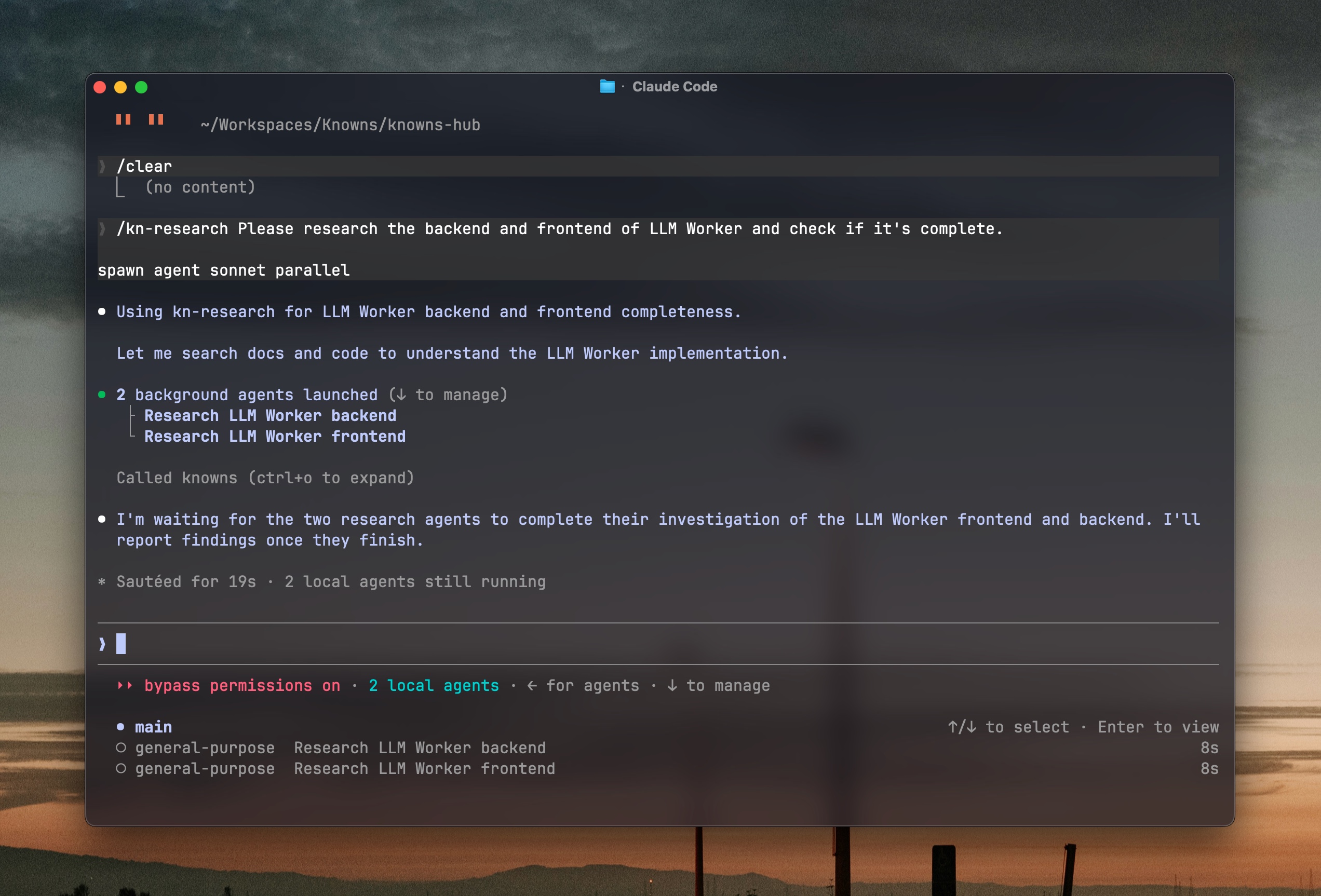Click the '2 local agents' status link
Image resolution: width=1321 pixels, height=896 pixels.
coord(434,685)
